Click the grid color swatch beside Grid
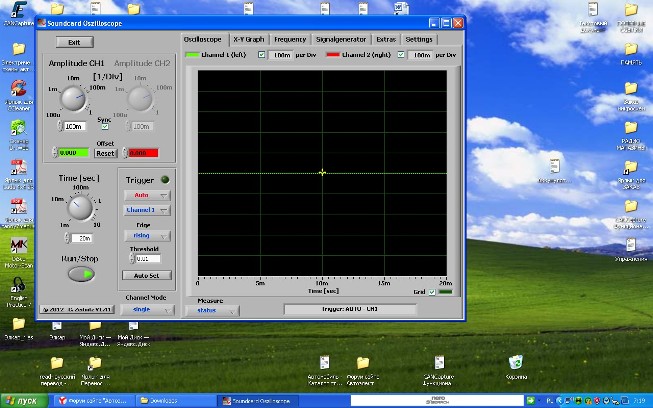653x408 pixels. (x=445, y=292)
